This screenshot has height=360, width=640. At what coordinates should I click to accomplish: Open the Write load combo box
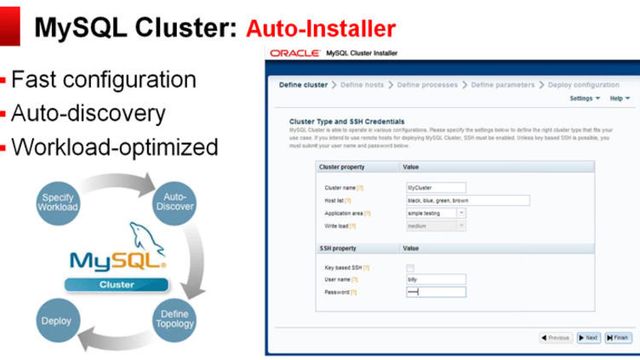click(x=436, y=226)
